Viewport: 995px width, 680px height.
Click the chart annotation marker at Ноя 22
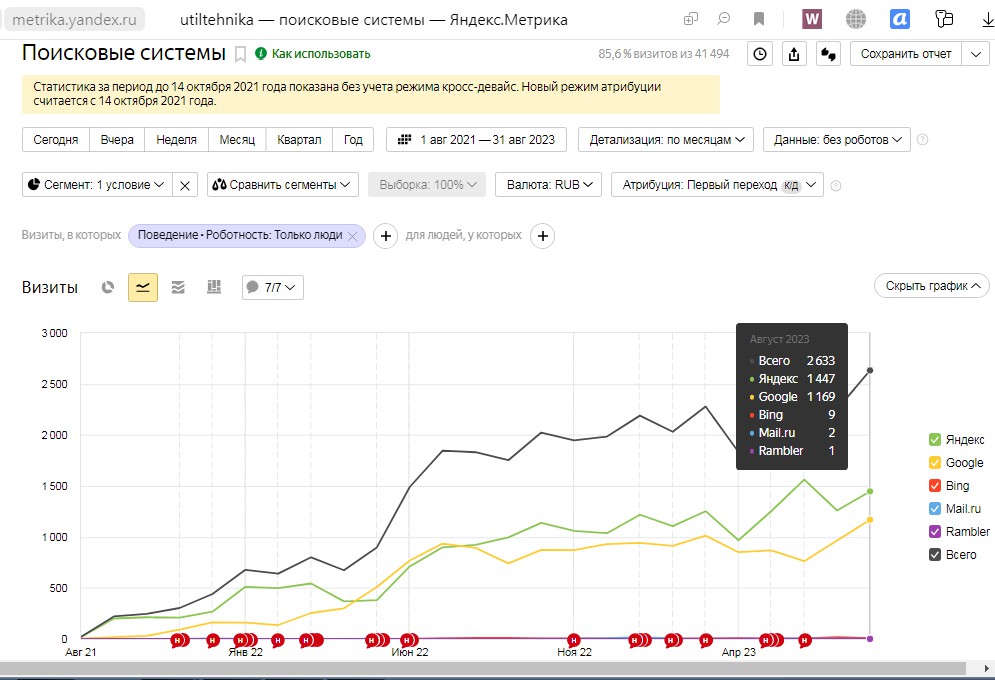pyautogui.click(x=574, y=640)
